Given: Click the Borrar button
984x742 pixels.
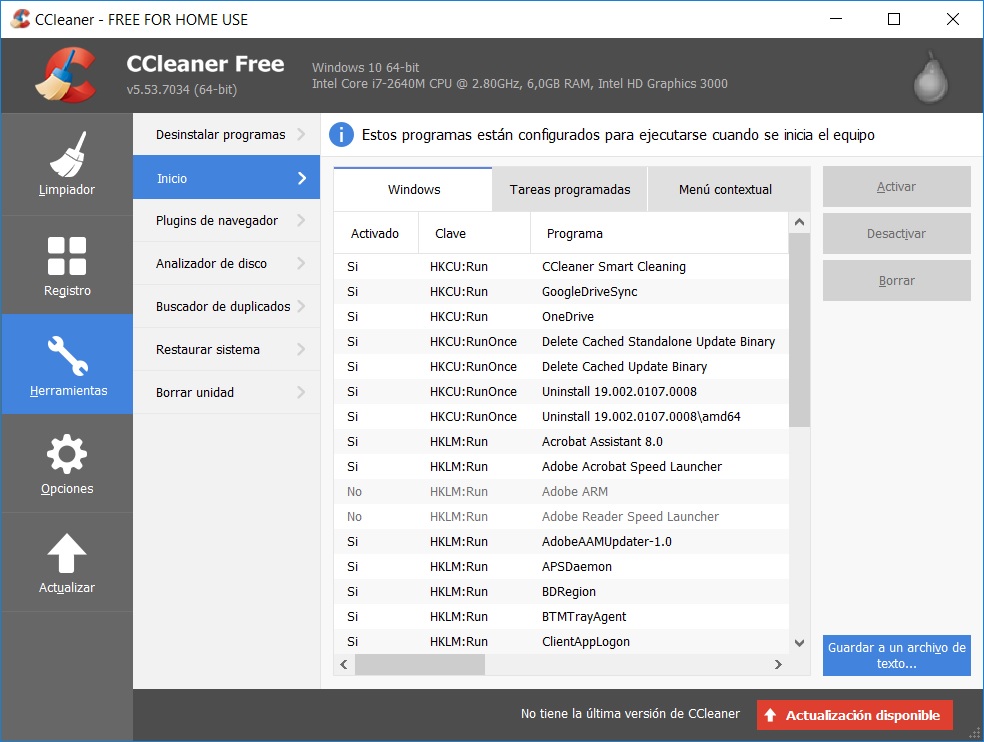Looking at the screenshot, I should click(896, 280).
